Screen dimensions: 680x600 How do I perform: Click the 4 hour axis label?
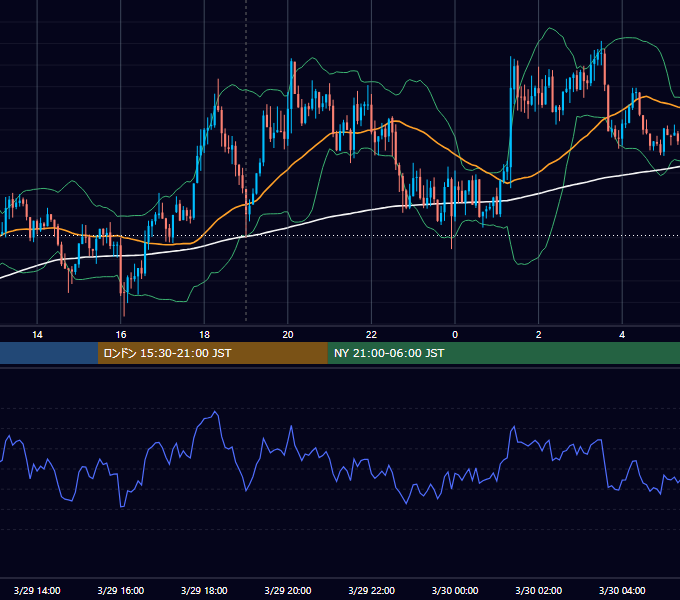[x=622, y=335]
